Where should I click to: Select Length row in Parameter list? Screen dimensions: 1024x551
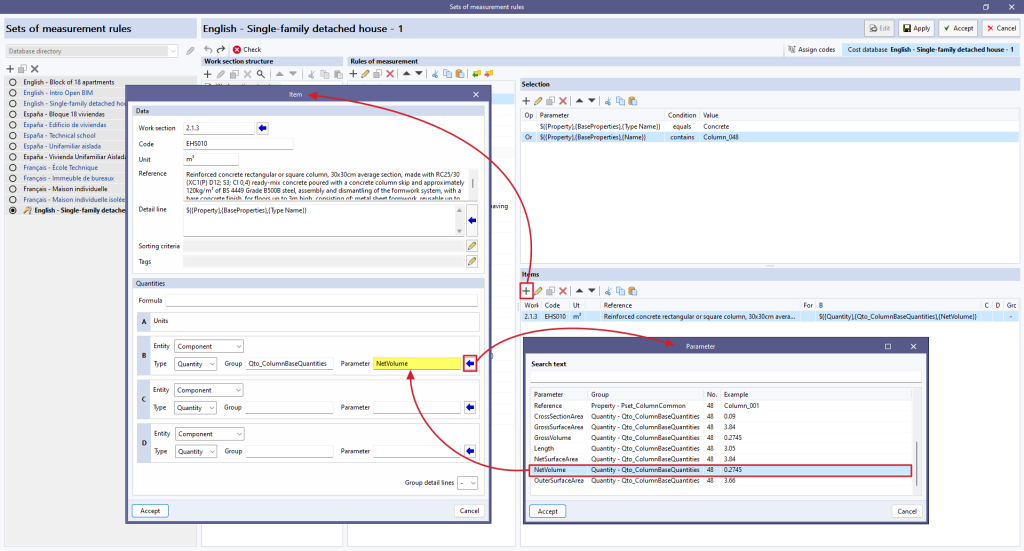tap(720, 449)
